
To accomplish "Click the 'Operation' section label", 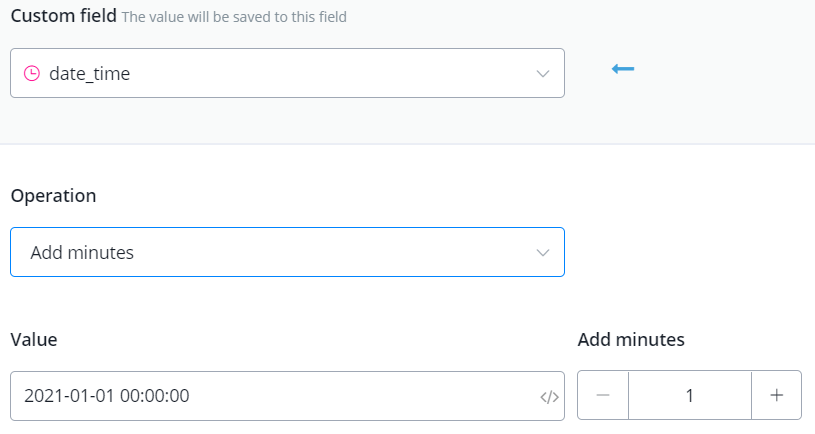I will 53,196.
